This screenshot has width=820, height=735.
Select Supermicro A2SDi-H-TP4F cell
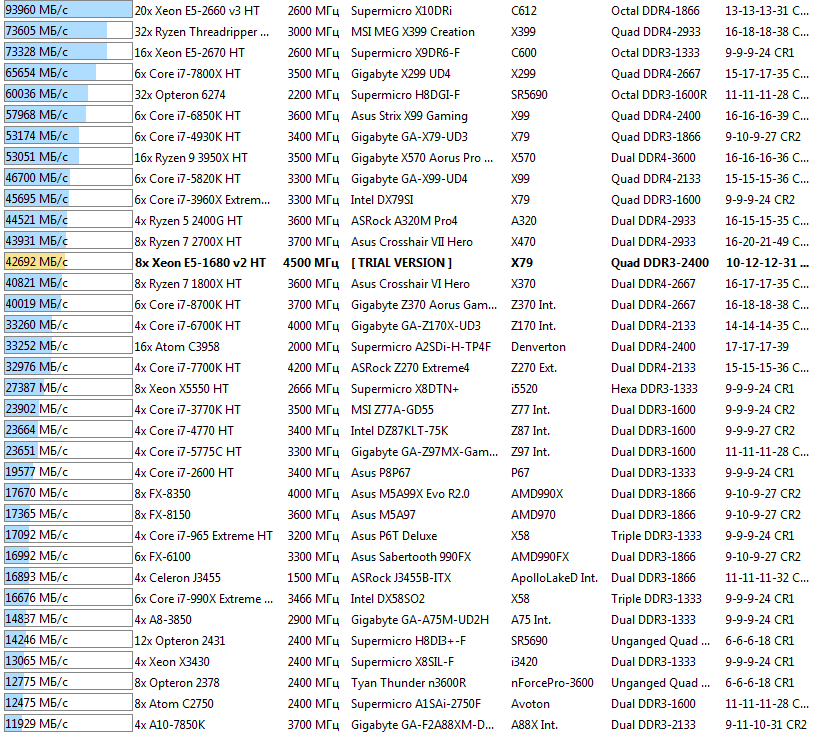421,347
